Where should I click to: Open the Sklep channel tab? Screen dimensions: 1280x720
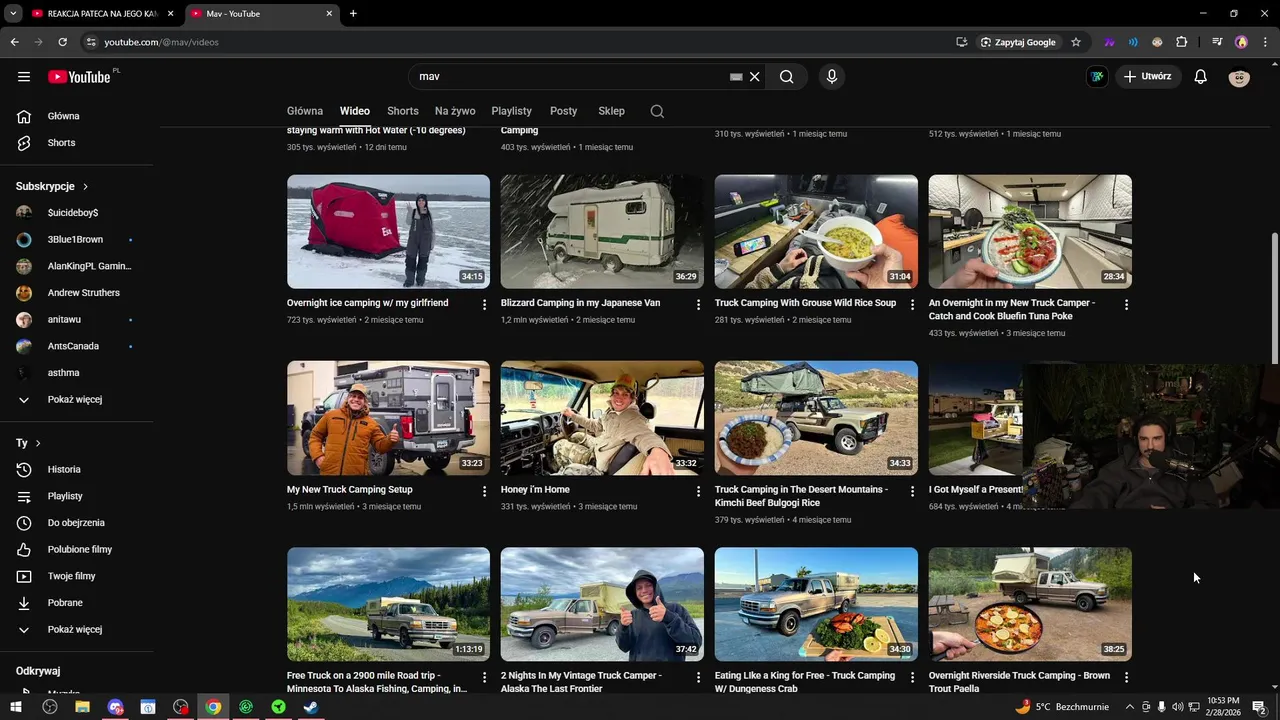click(611, 111)
